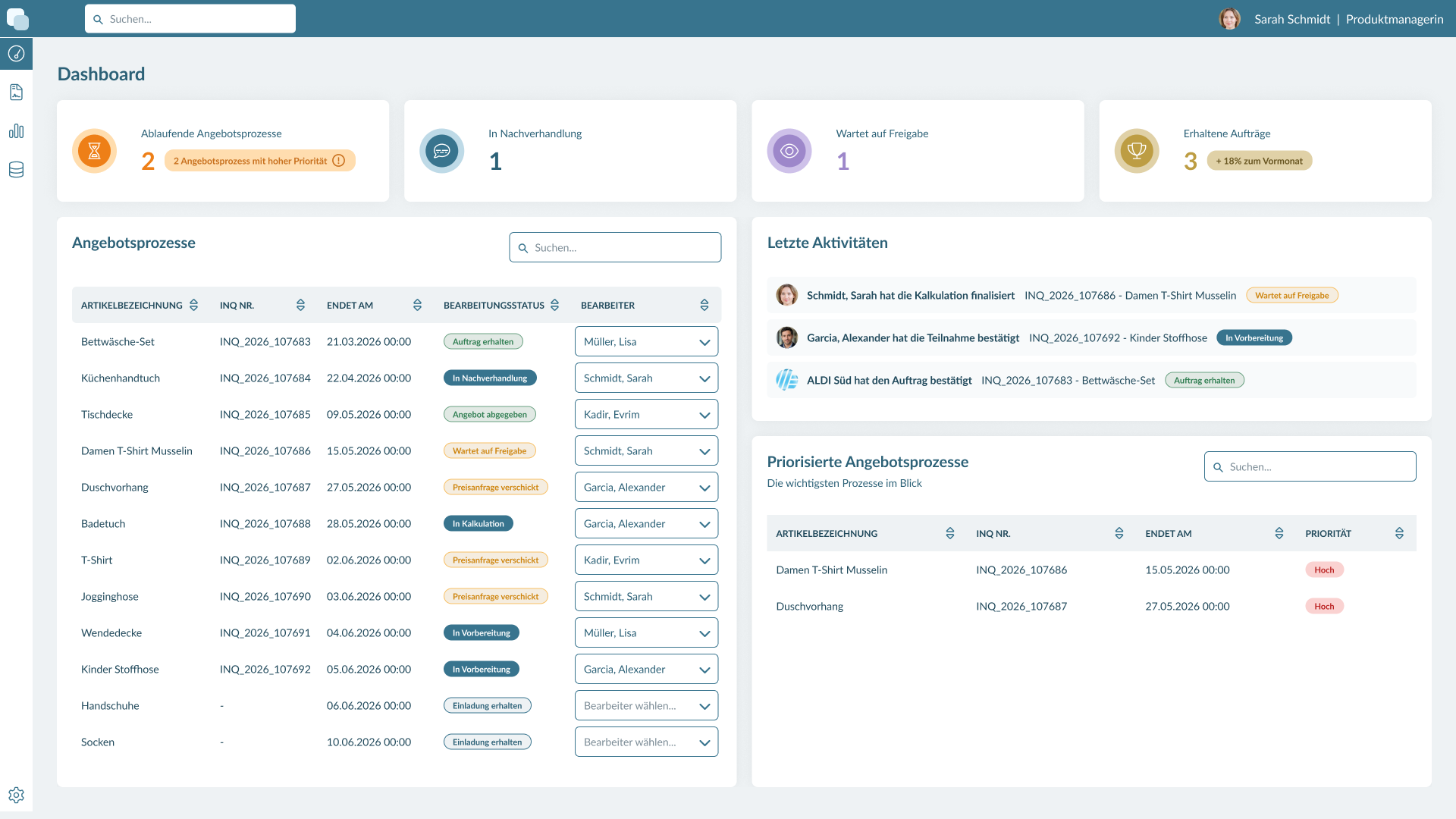Open Bearbeiter dropdown for Badetuch row
The image size is (1456, 819).
(x=646, y=523)
